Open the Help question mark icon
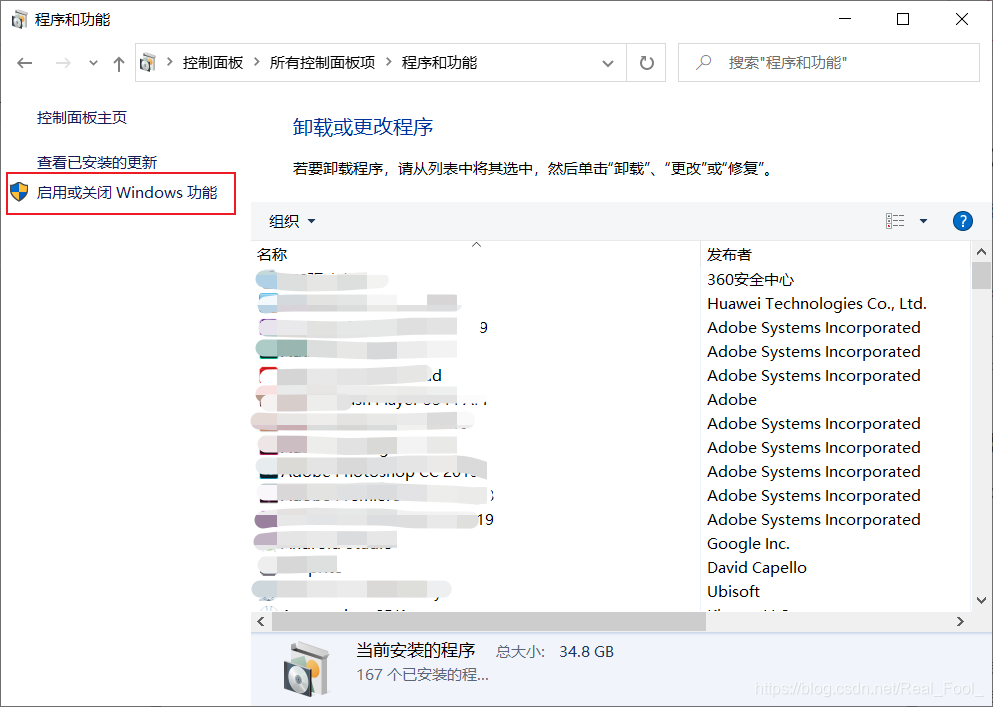This screenshot has width=993, height=707. (x=962, y=220)
